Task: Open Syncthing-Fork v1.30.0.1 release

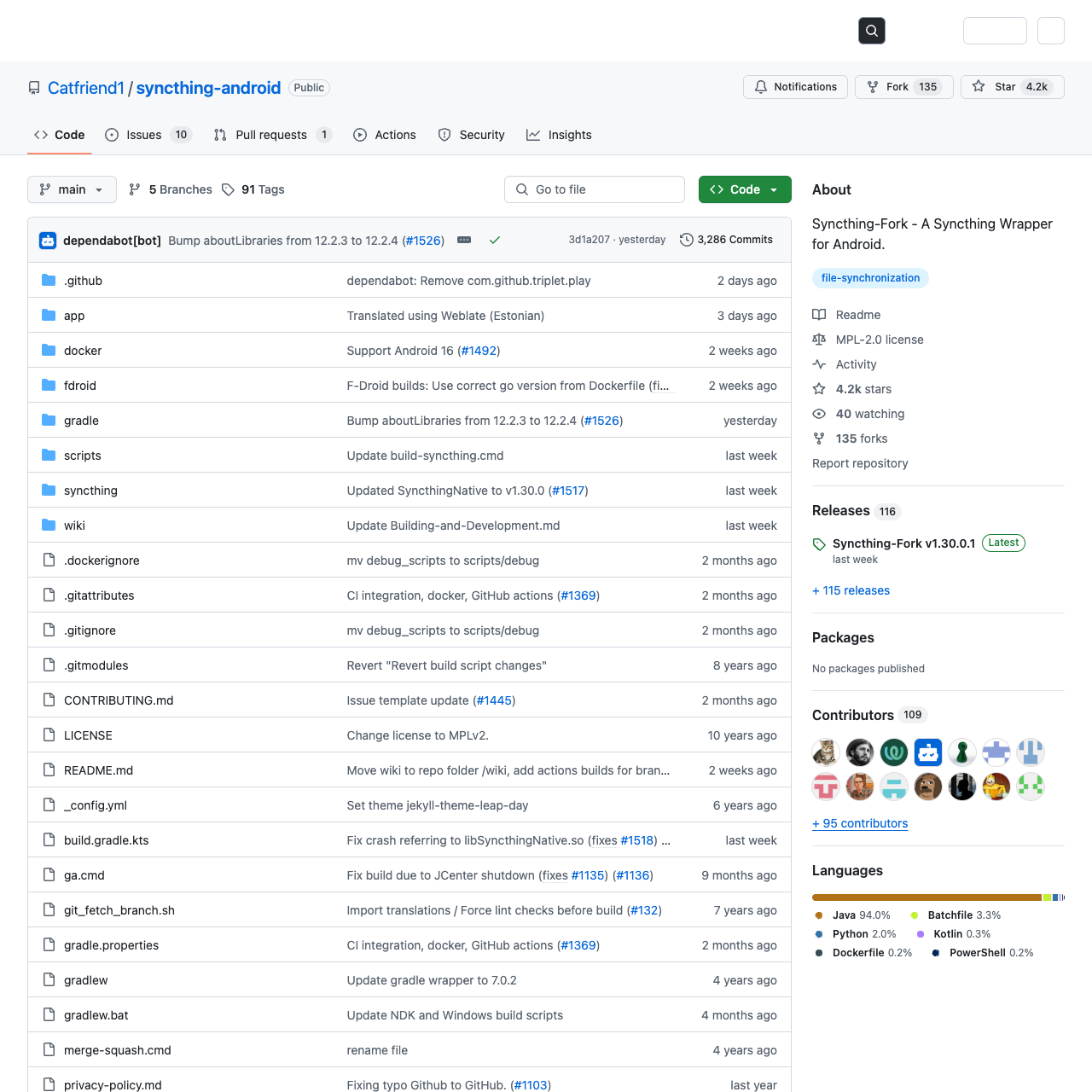Action: [x=903, y=543]
